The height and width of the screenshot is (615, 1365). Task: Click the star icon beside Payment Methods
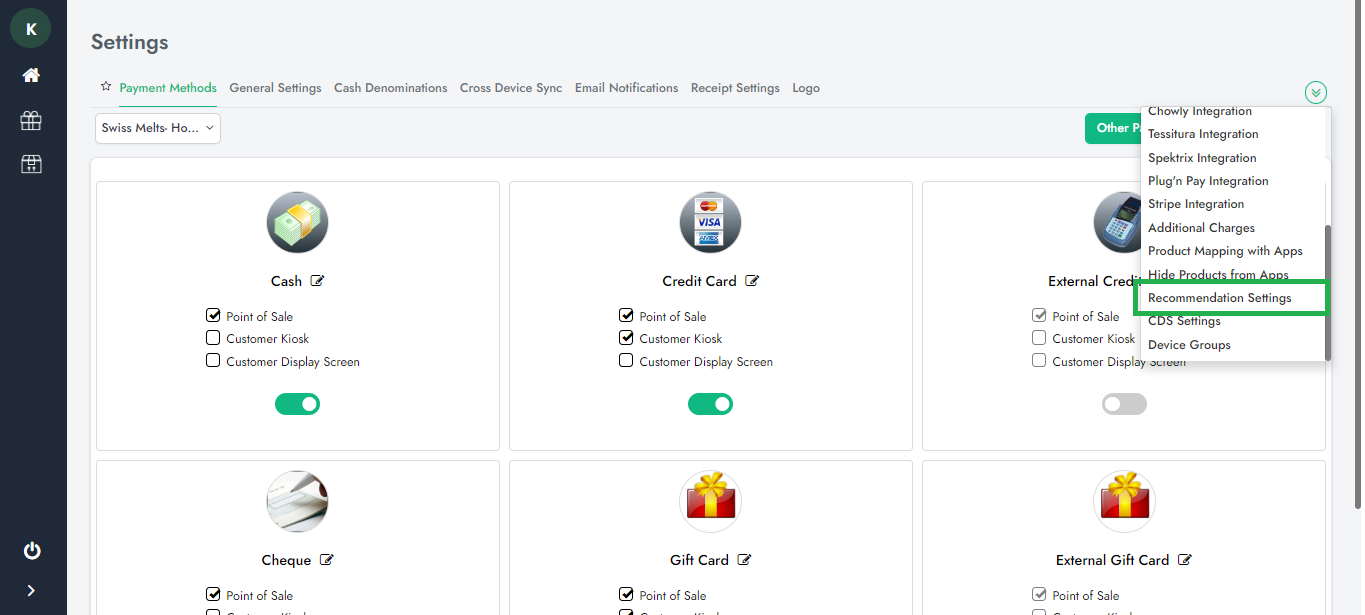pyautogui.click(x=106, y=87)
